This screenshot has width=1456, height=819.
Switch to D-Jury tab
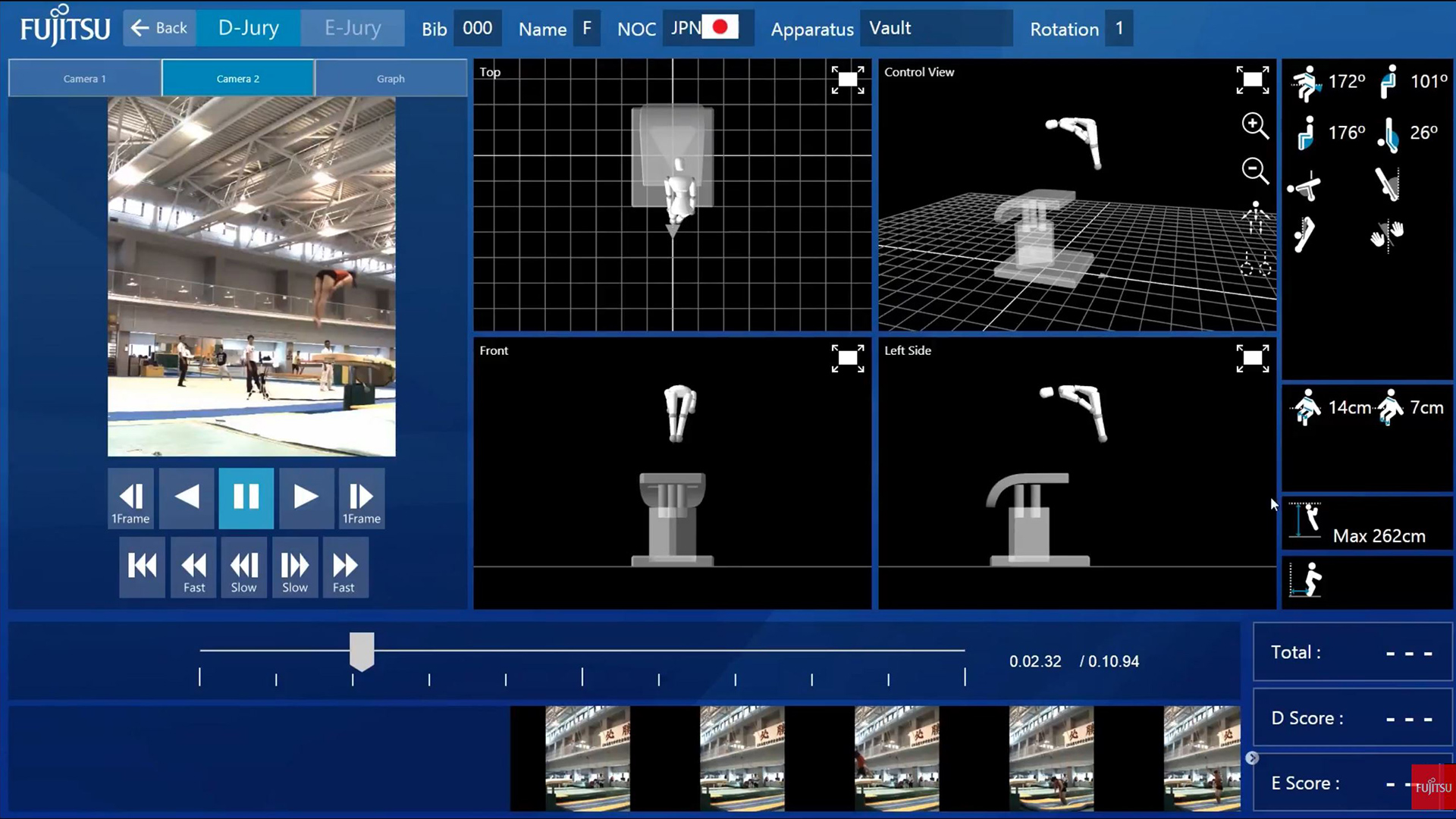pos(249,28)
